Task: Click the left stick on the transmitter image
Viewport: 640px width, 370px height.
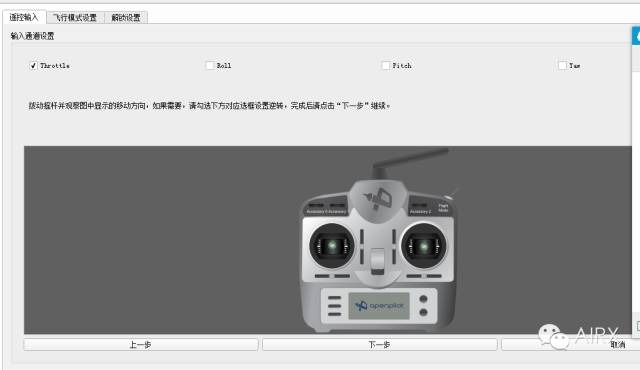Action: click(x=332, y=246)
